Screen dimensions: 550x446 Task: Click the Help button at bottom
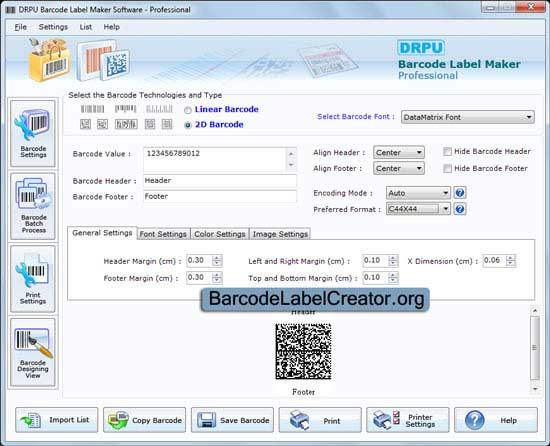(496, 420)
